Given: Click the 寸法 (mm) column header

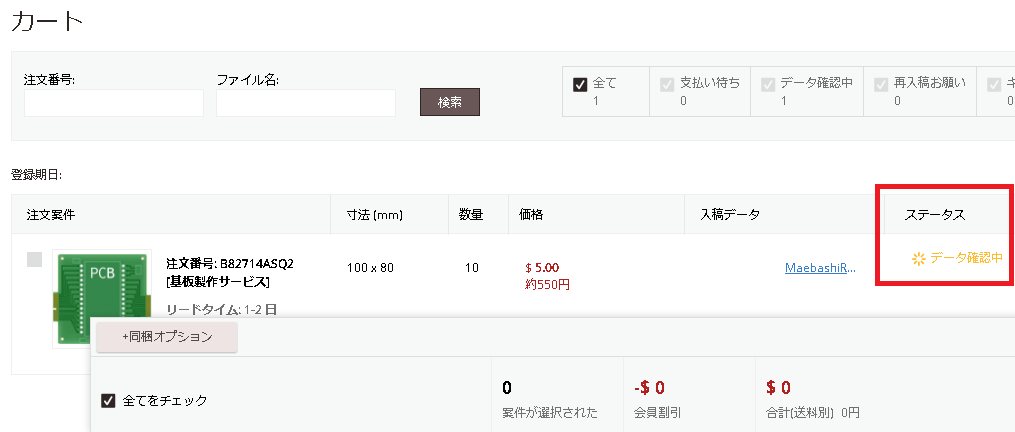Looking at the screenshot, I should tap(375, 215).
